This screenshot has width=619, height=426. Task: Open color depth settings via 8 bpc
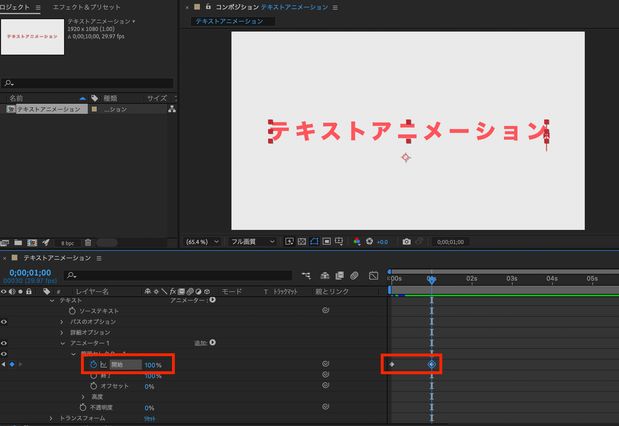68,243
